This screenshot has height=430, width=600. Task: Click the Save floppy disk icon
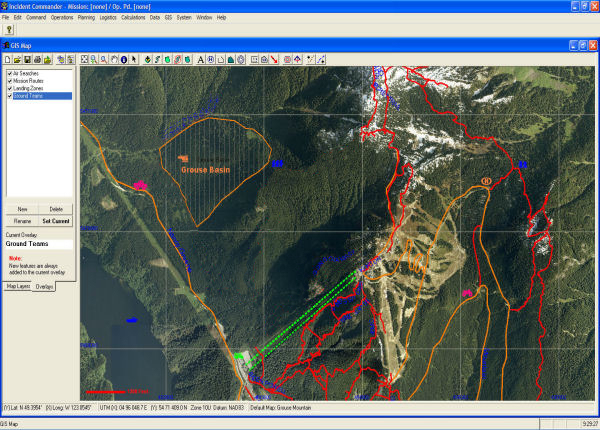pos(27,59)
